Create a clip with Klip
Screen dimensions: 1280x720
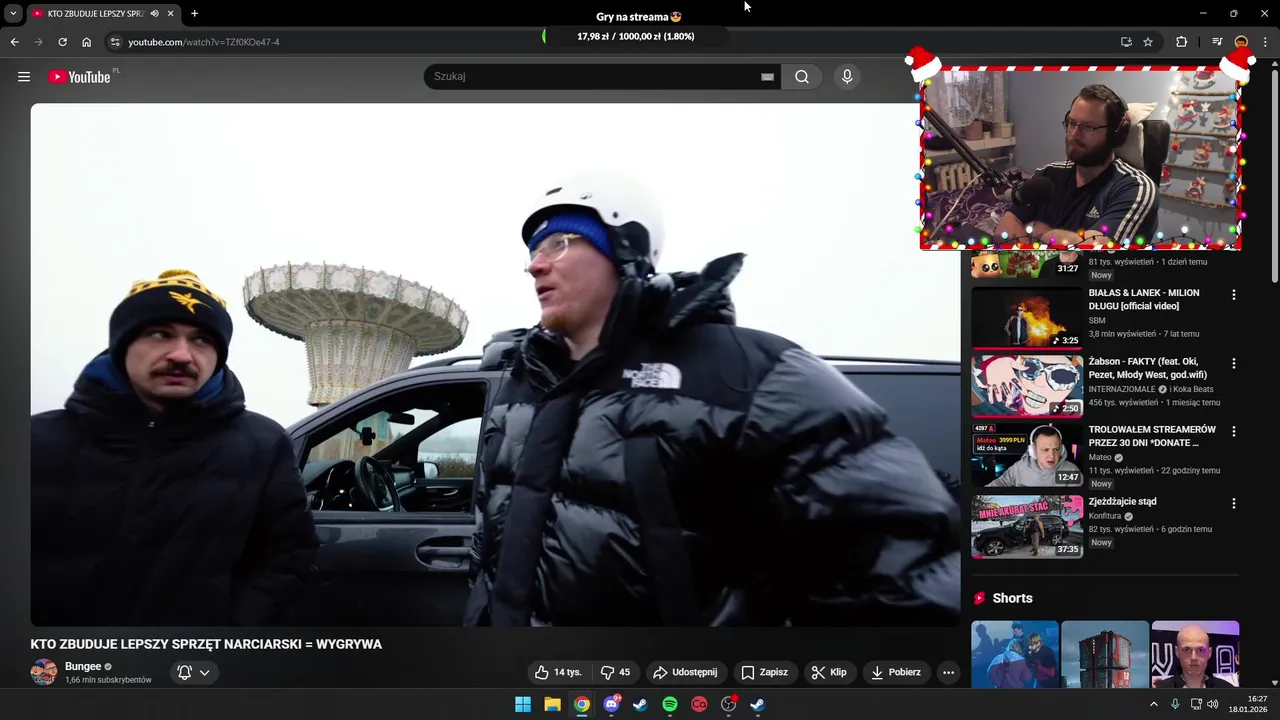point(829,672)
